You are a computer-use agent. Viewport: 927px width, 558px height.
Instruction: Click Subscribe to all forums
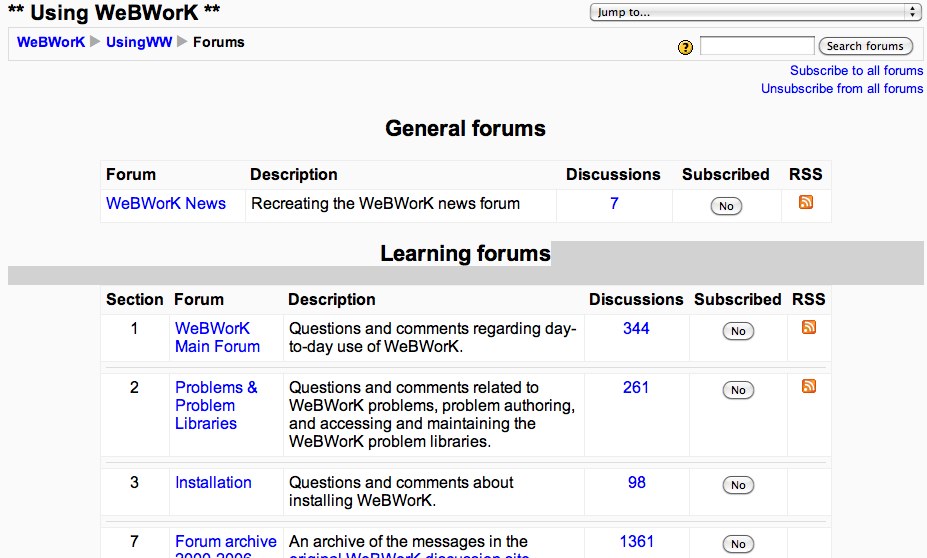(x=856, y=70)
